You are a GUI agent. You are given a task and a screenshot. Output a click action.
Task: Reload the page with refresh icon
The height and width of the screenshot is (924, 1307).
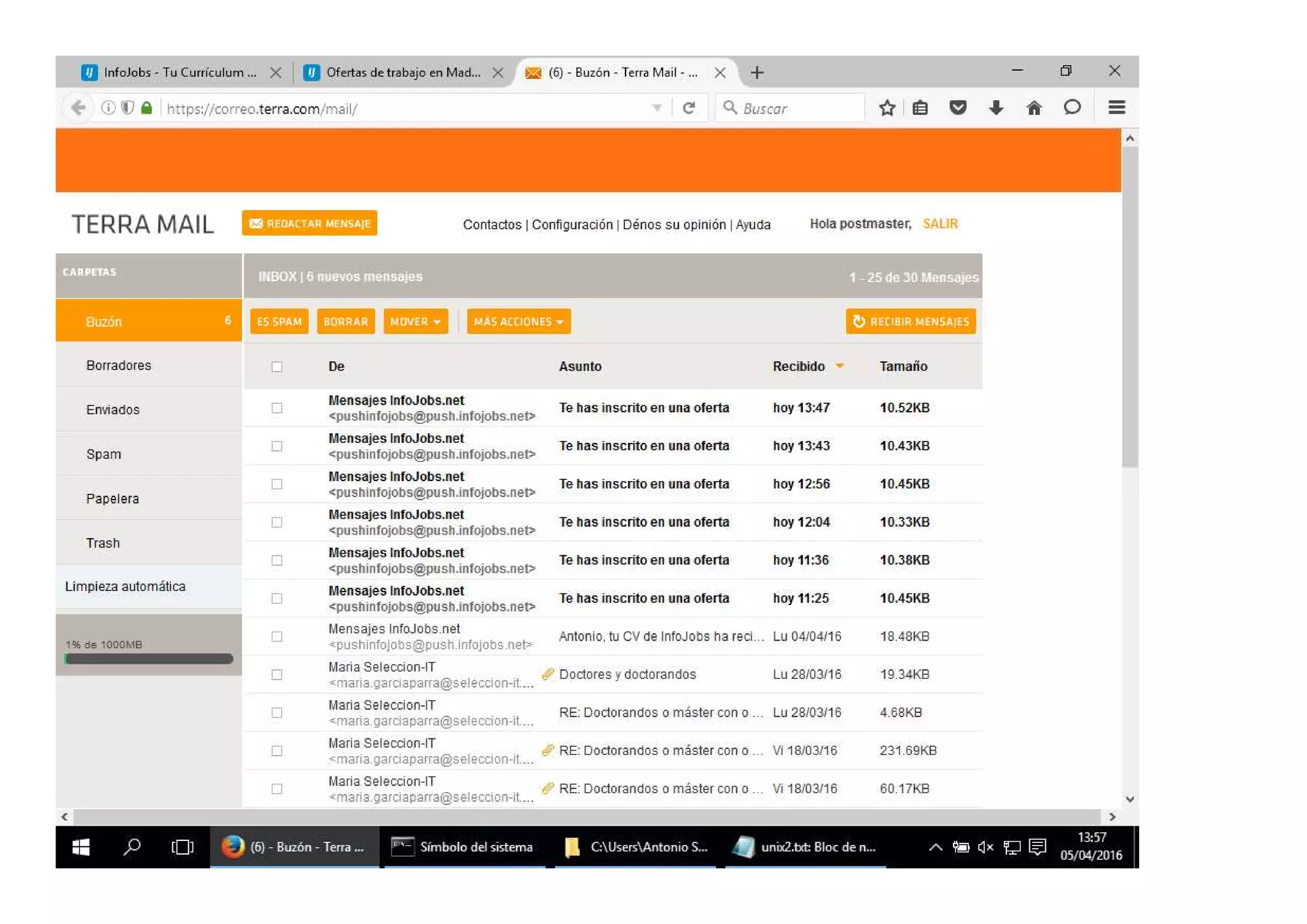pyautogui.click(x=689, y=108)
